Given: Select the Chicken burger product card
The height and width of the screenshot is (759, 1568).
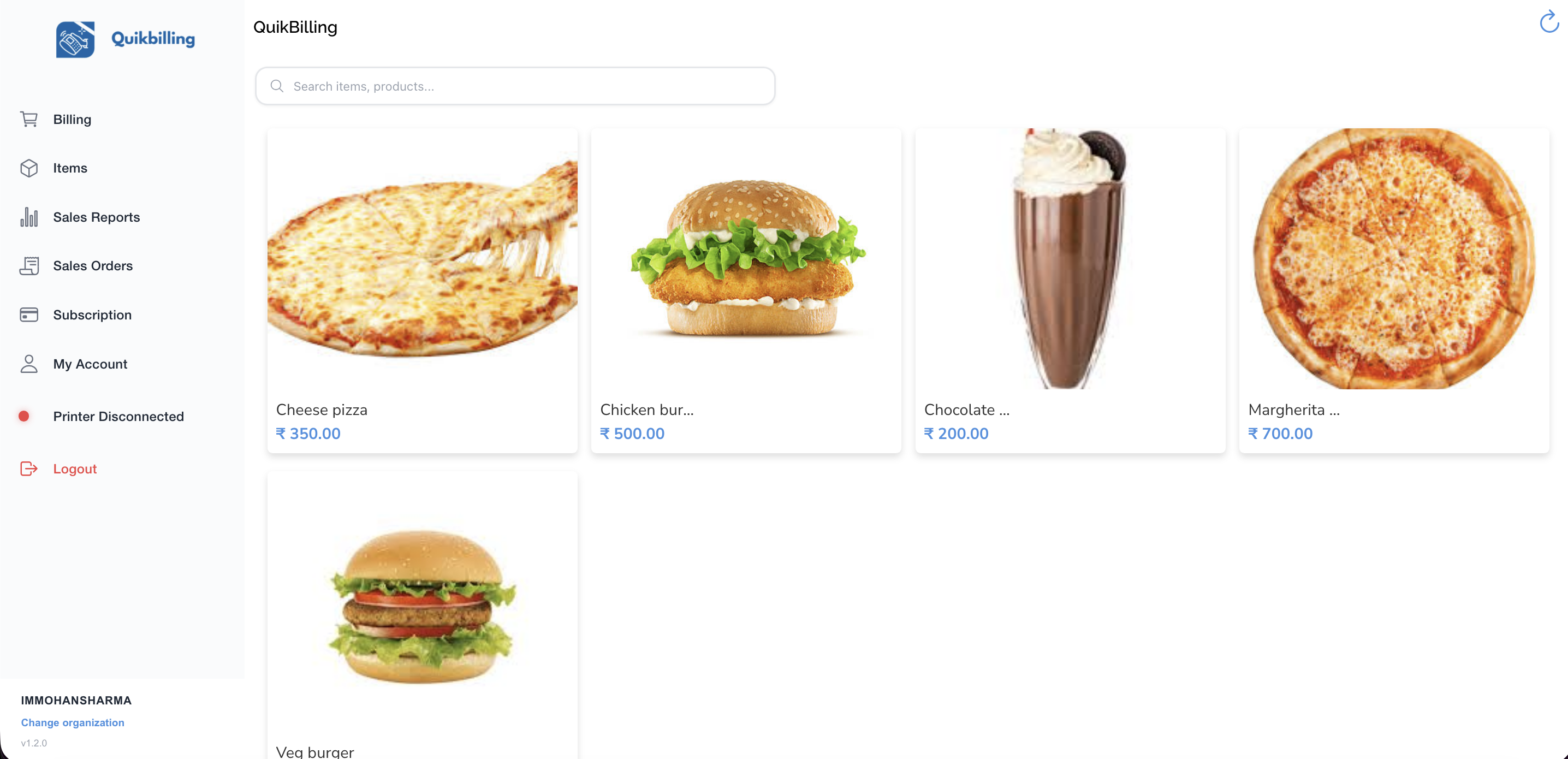Looking at the screenshot, I should pyautogui.click(x=746, y=290).
